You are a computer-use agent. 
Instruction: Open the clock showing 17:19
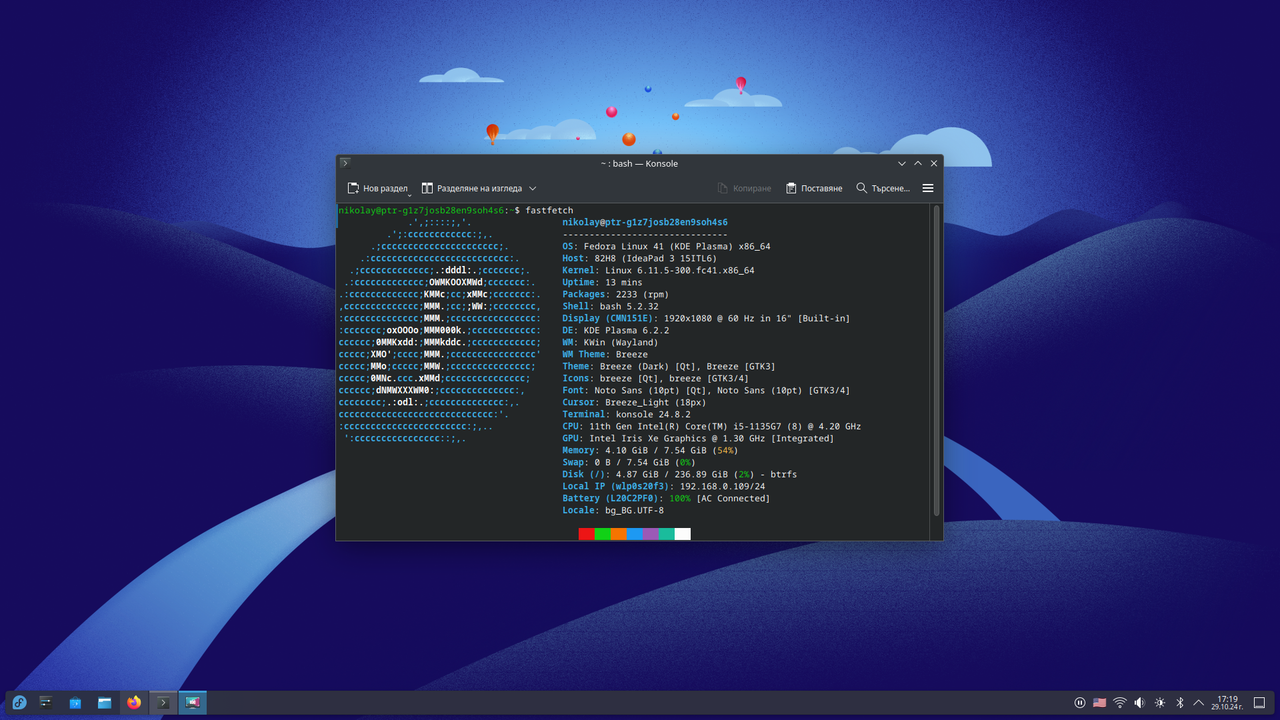coord(1227,703)
